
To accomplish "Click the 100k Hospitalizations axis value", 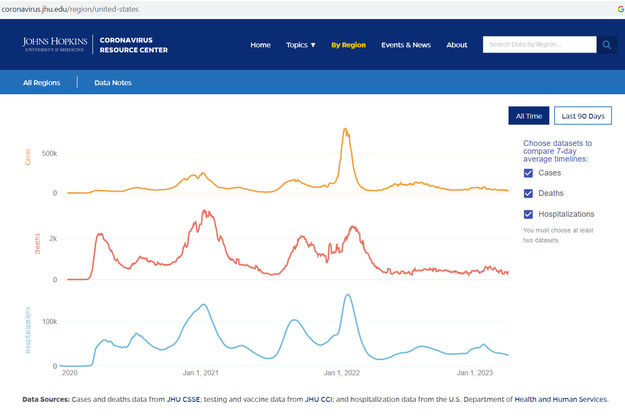I will point(49,321).
